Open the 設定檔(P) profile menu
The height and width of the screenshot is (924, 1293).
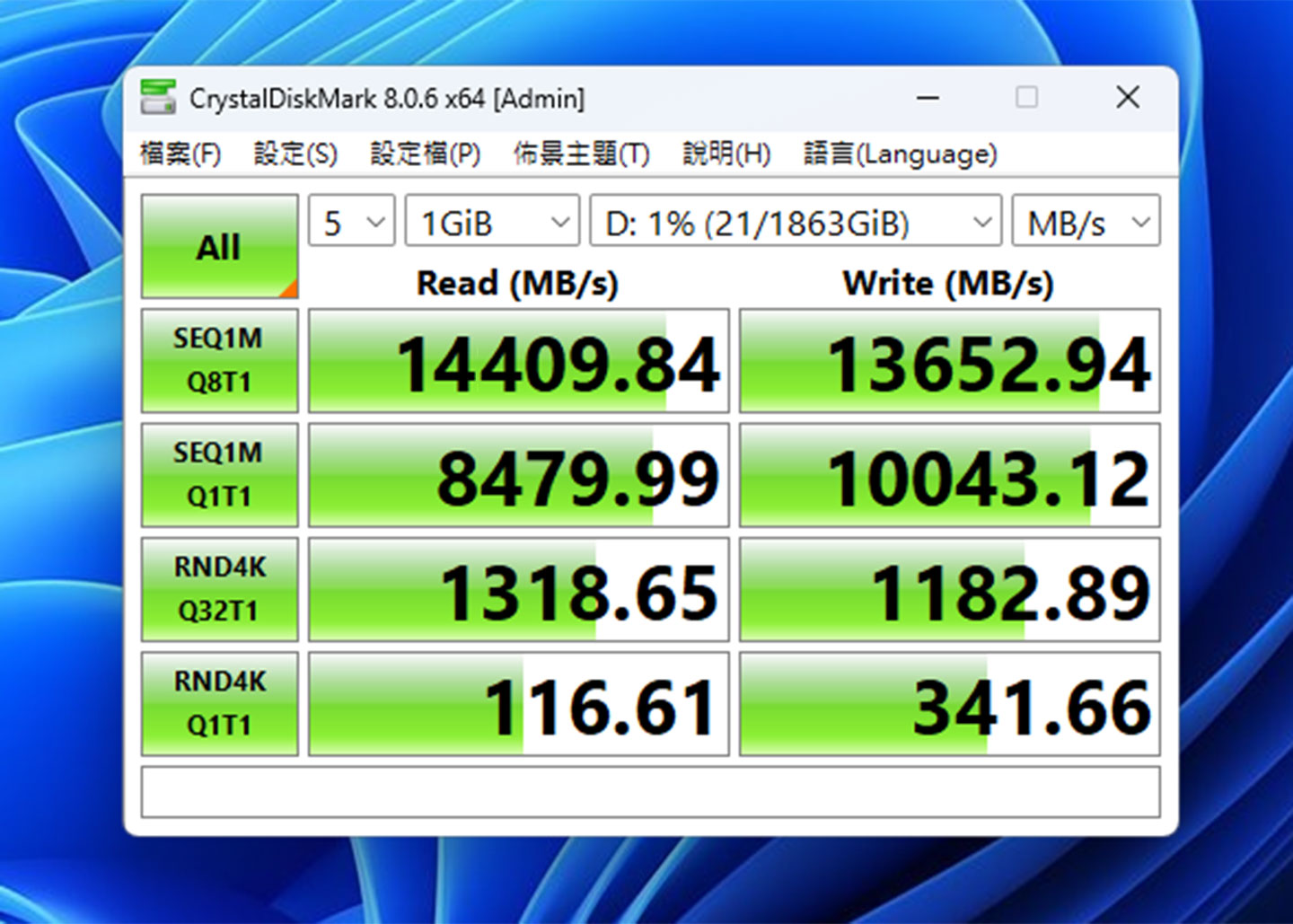pos(423,154)
